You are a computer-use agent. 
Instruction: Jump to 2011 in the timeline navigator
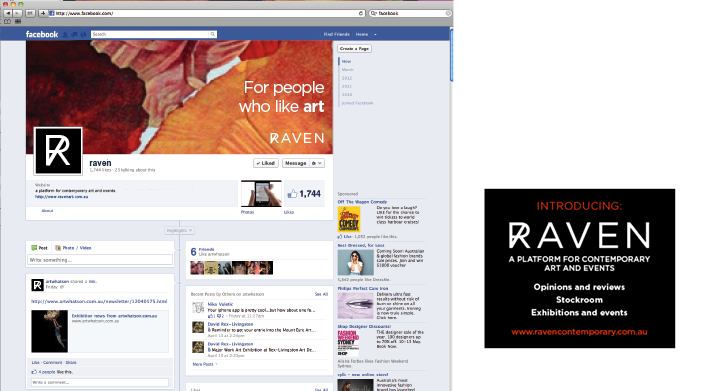coord(347,86)
